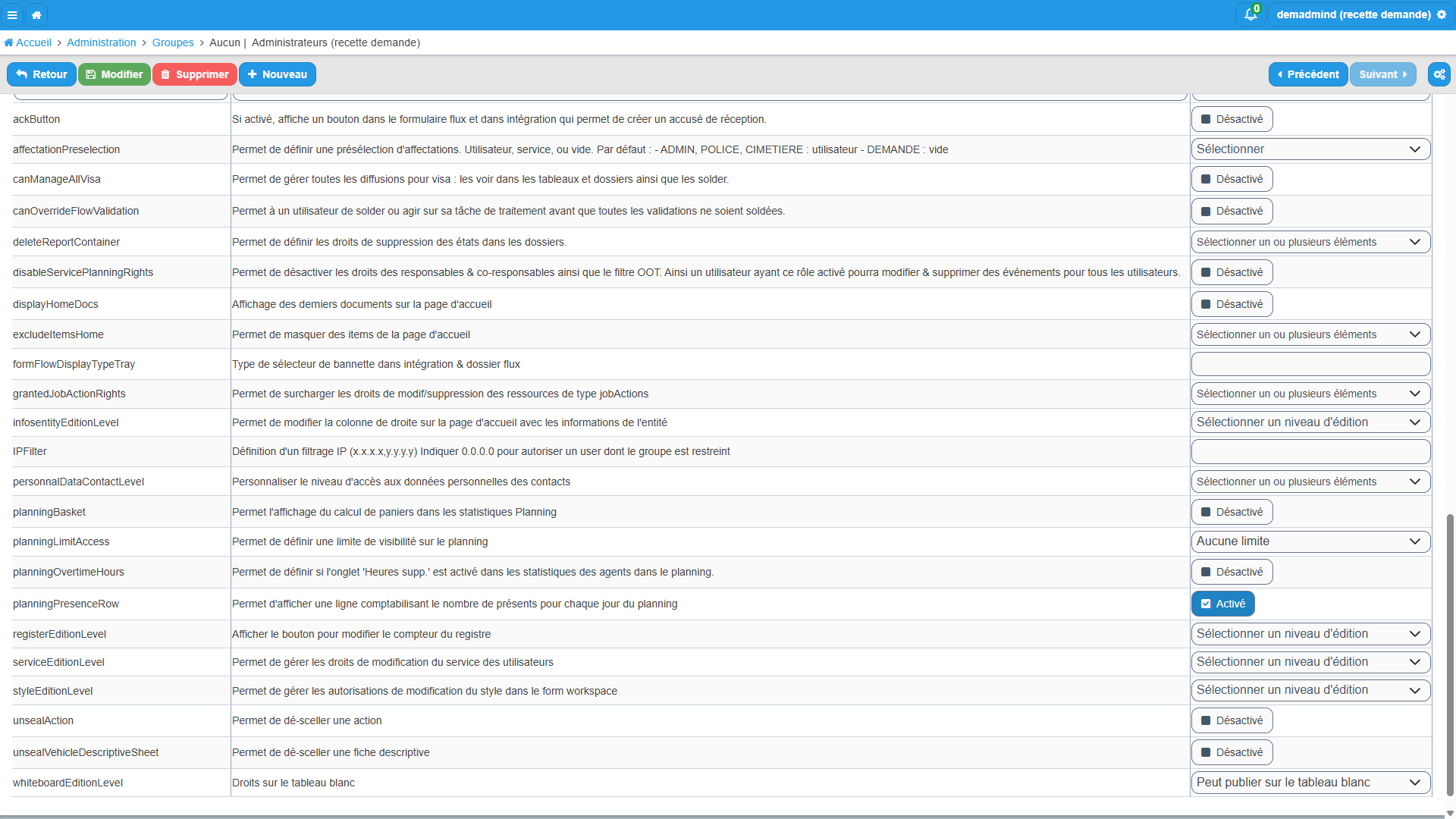Image resolution: width=1456 pixels, height=819 pixels.
Task: Go to the home icon in top bar
Action: (x=36, y=14)
